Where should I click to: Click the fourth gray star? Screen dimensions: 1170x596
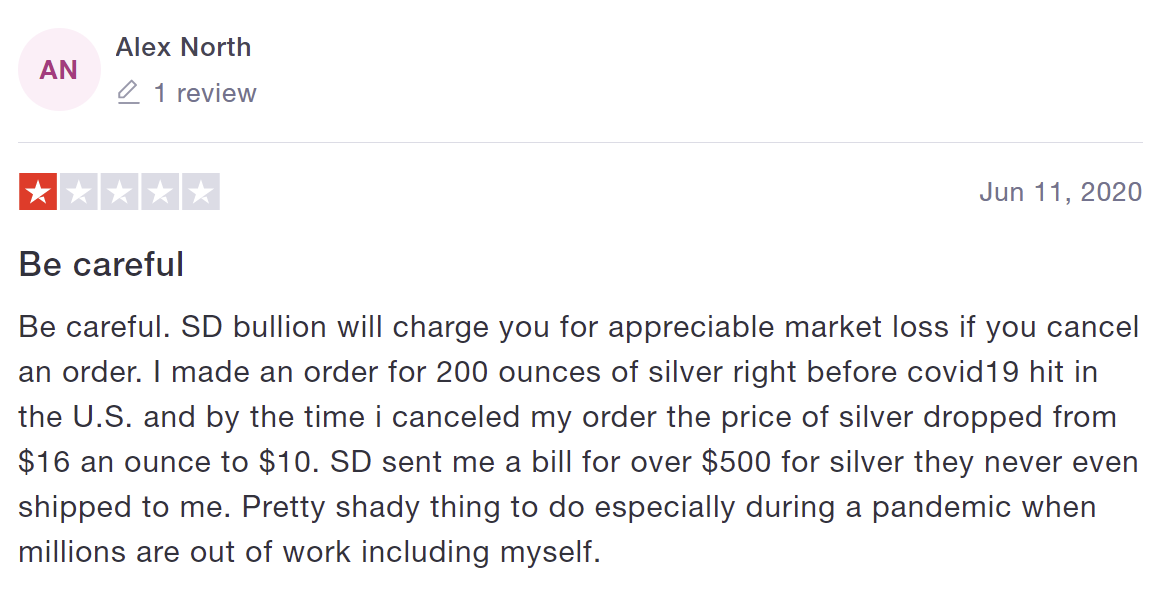160,192
